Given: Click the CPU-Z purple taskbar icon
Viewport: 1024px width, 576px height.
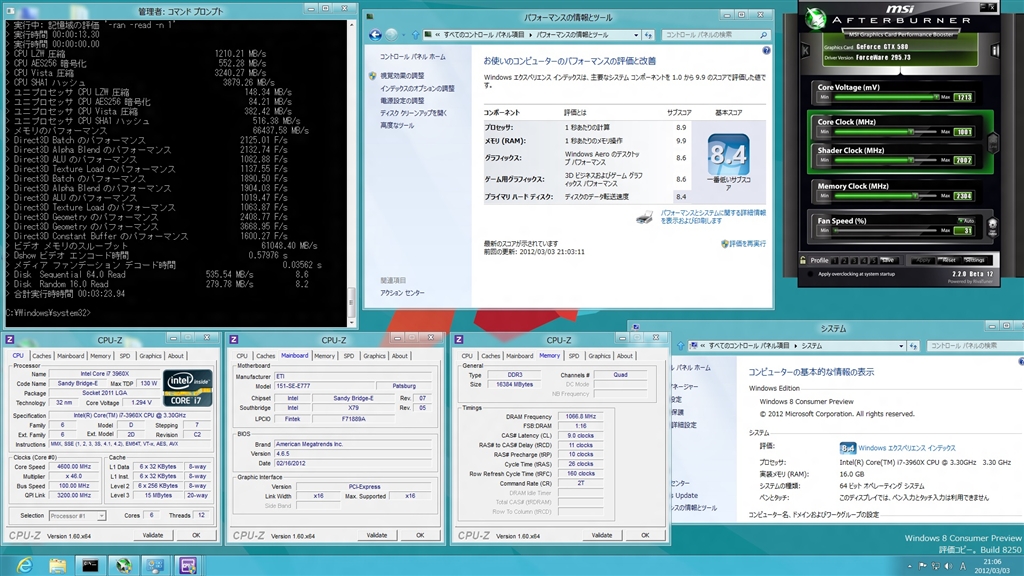Looking at the screenshot, I should click(187, 564).
